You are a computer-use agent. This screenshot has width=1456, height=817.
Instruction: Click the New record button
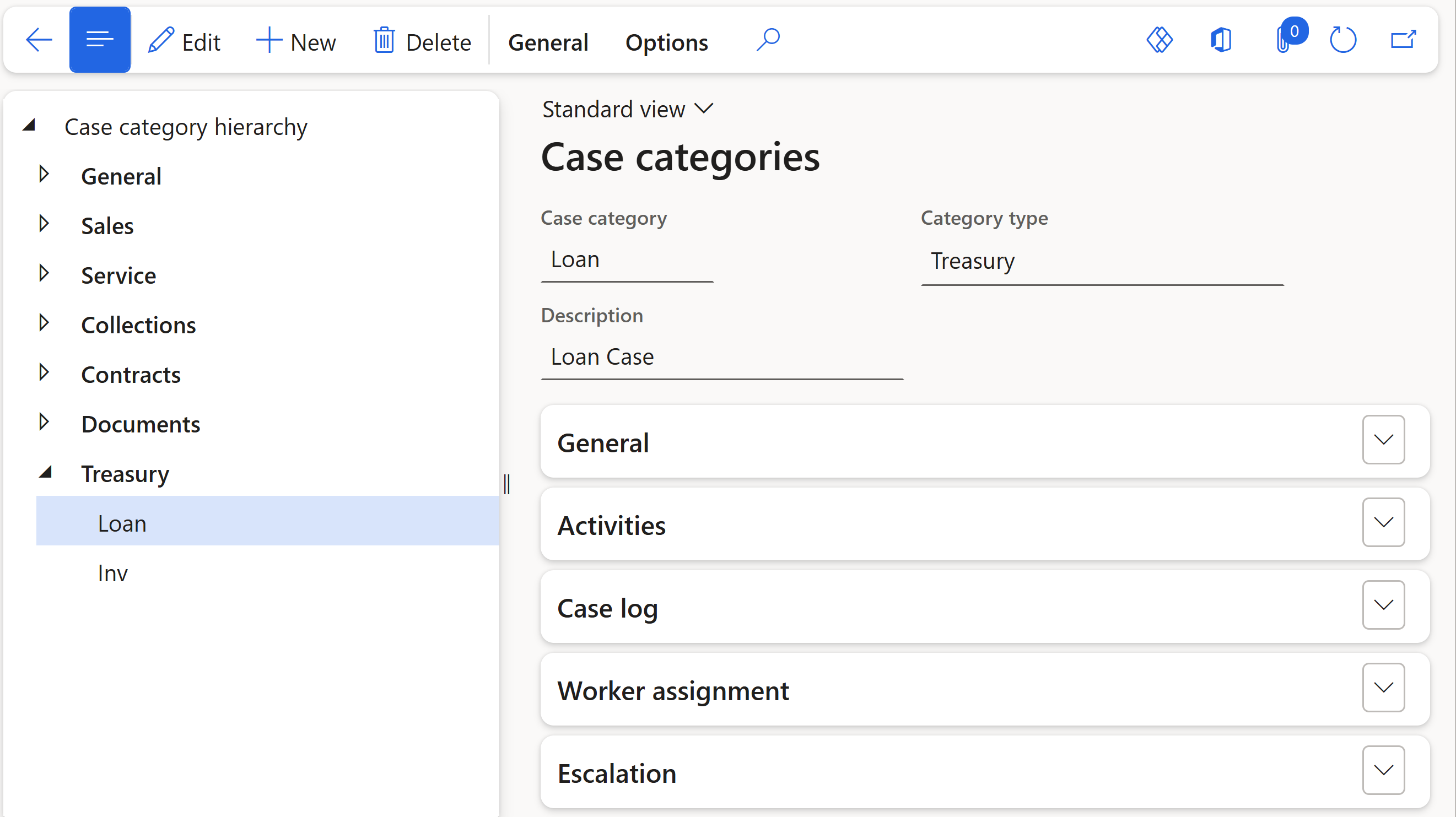click(296, 42)
